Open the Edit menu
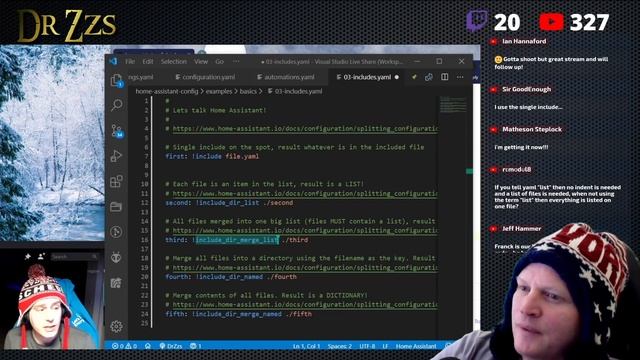Viewport: 640px width, 360px height. 147,62
